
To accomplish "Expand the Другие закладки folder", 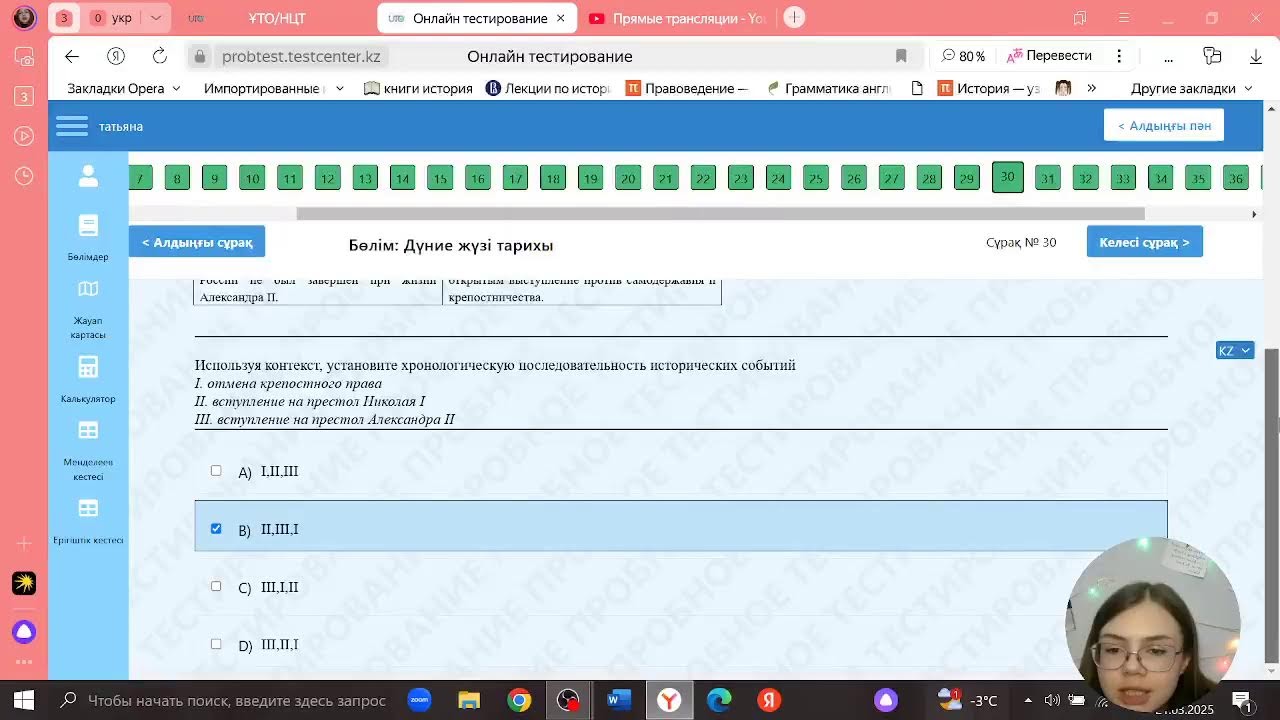I will [1191, 88].
